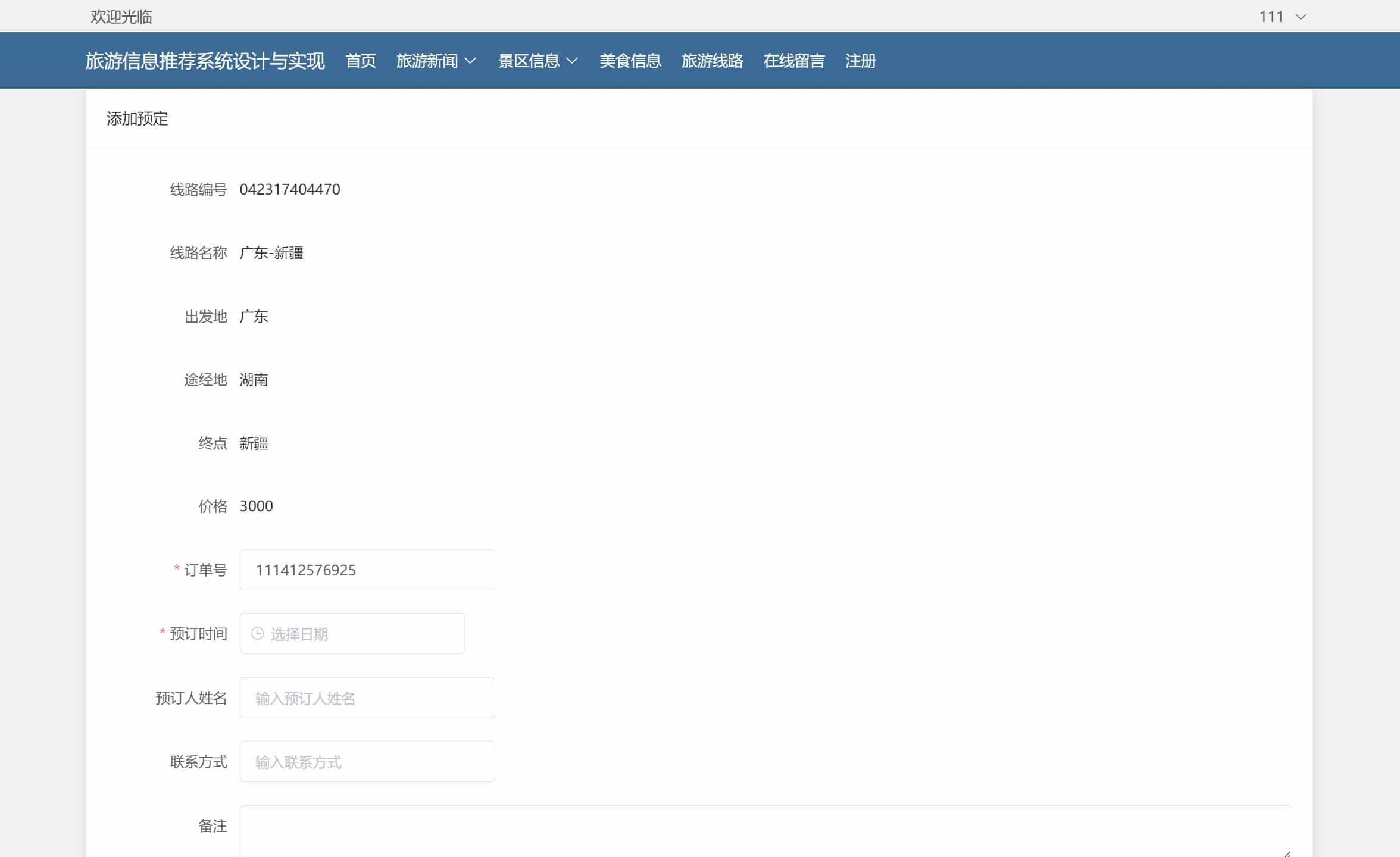Click the 途经地 value 湖南
1400x857 pixels.
254,380
